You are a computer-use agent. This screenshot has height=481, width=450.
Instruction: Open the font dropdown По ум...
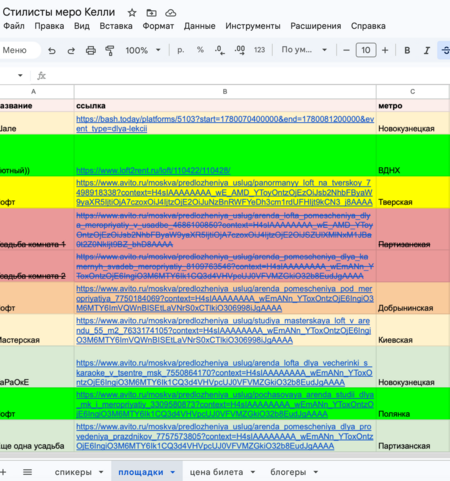coord(304,50)
